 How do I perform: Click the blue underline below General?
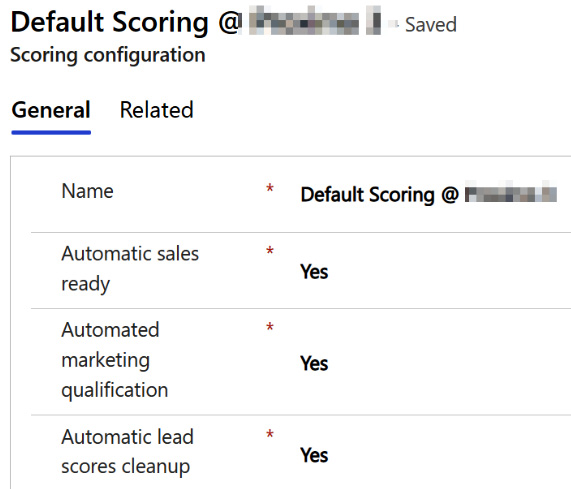[x=51, y=133]
